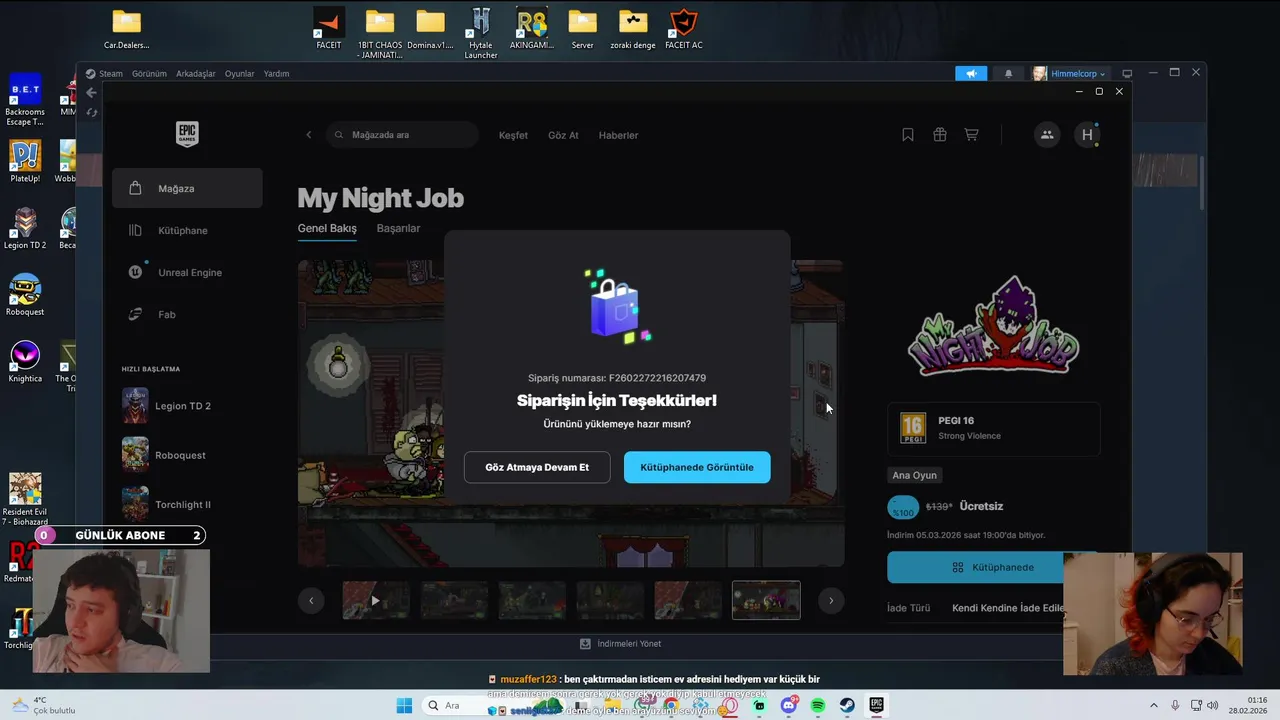This screenshot has height=720, width=1280.
Task: Click the Mağazada ara search field
Action: coord(402,135)
